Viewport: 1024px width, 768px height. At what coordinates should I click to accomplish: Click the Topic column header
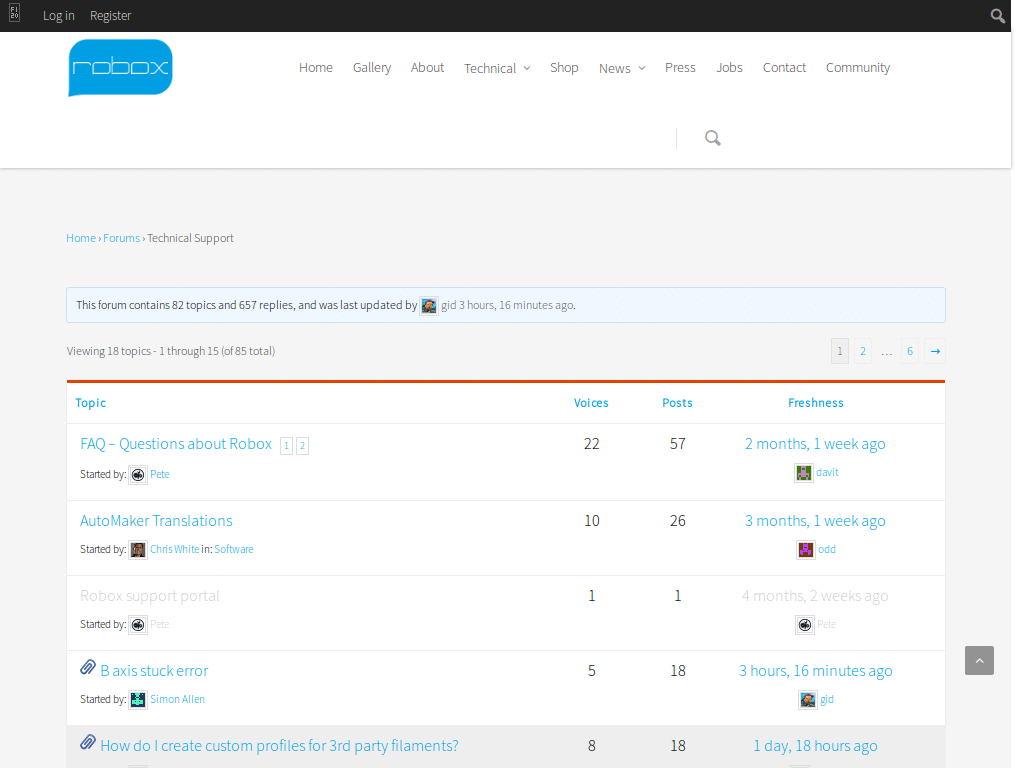point(90,403)
